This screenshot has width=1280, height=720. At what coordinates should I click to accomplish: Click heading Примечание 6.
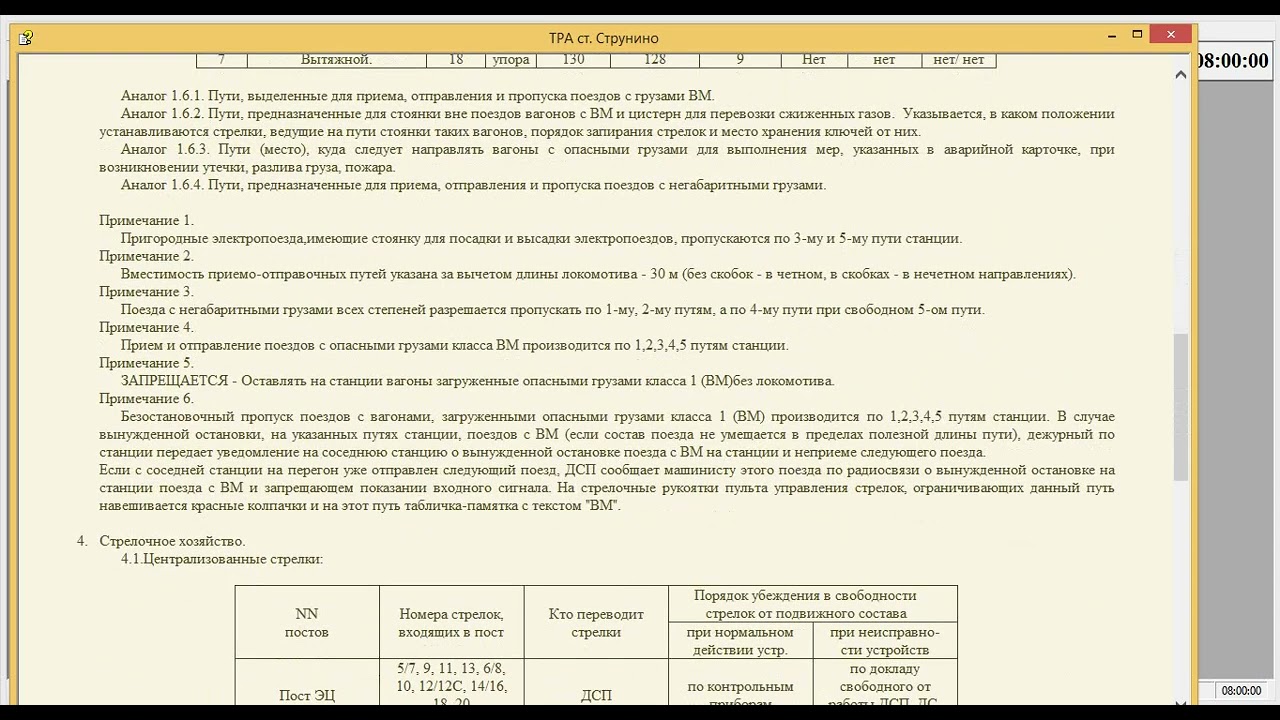146,398
